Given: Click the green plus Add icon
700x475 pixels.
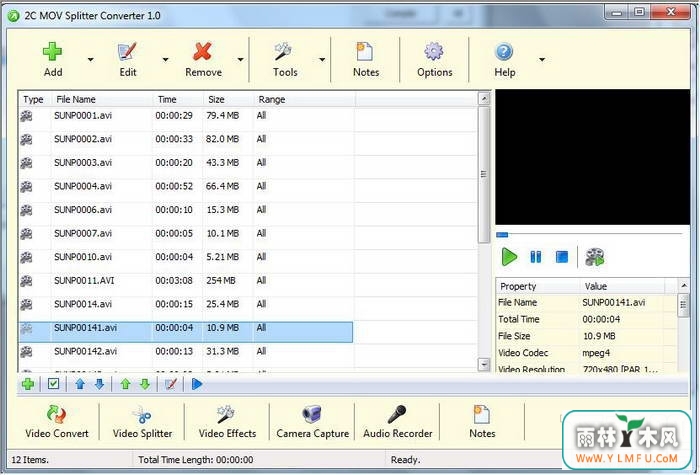Looking at the screenshot, I should point(52,52).
